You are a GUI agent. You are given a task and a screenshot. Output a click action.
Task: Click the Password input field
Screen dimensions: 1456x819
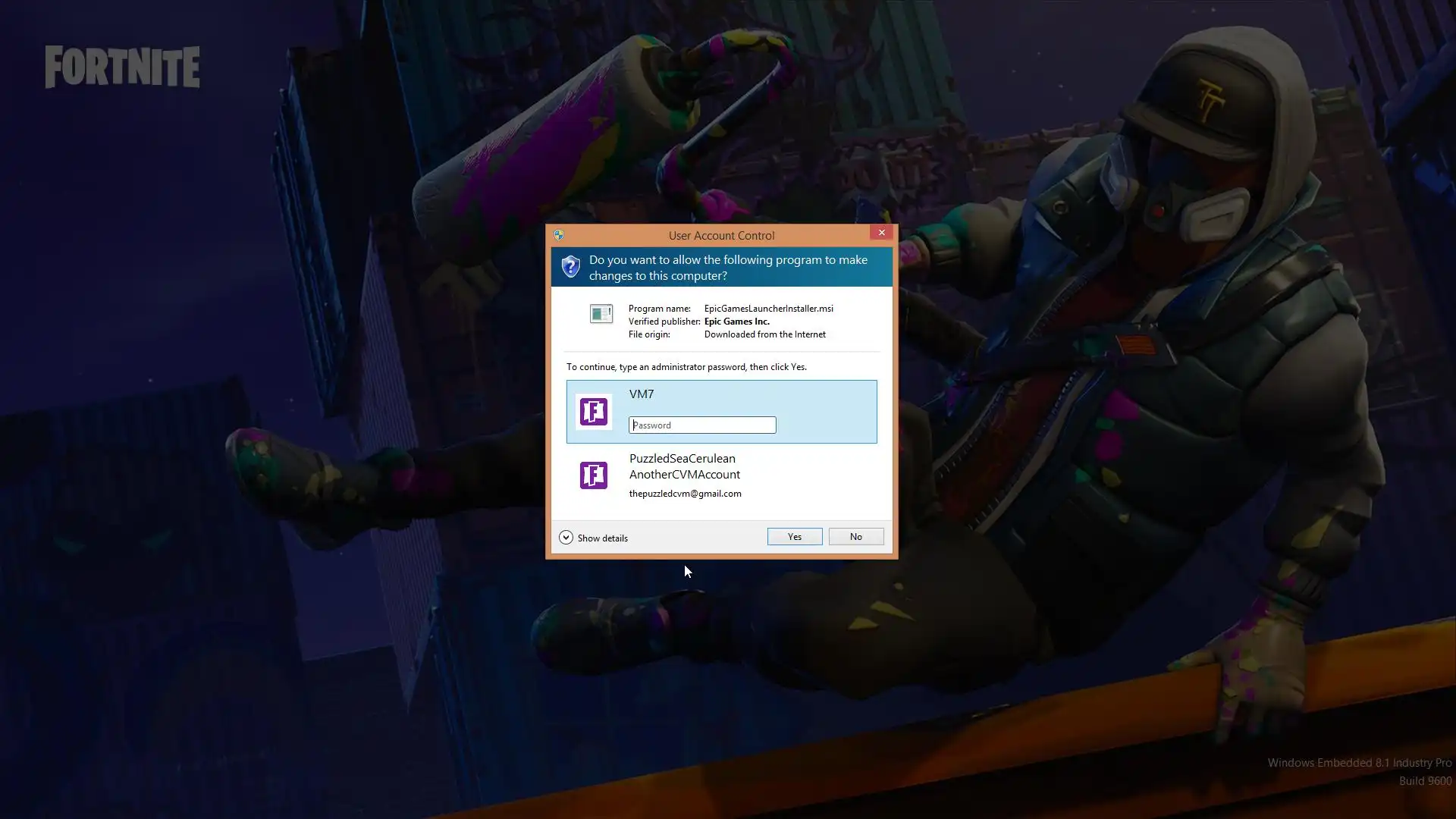point(702,425)
